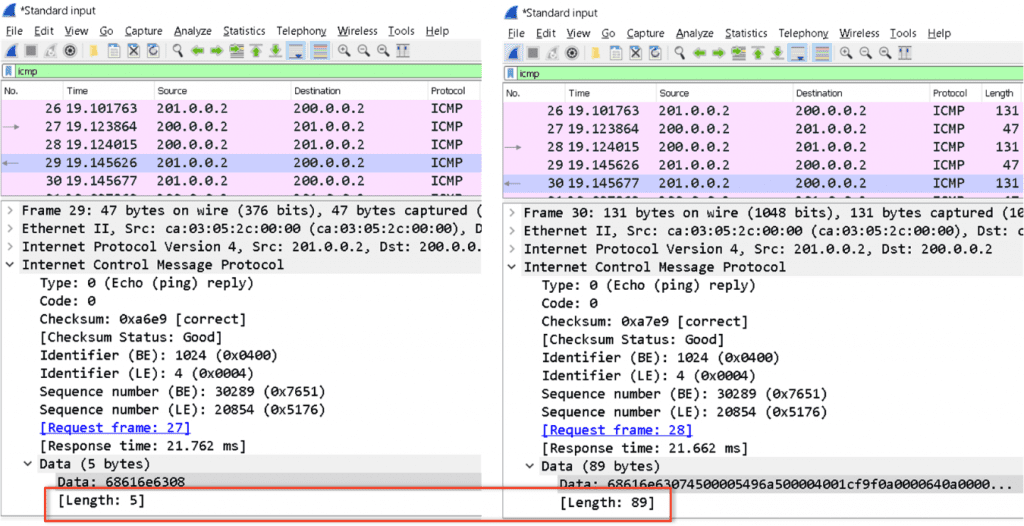
Task: Toggle packet colorization in left window
Action: tap(319, 50)
